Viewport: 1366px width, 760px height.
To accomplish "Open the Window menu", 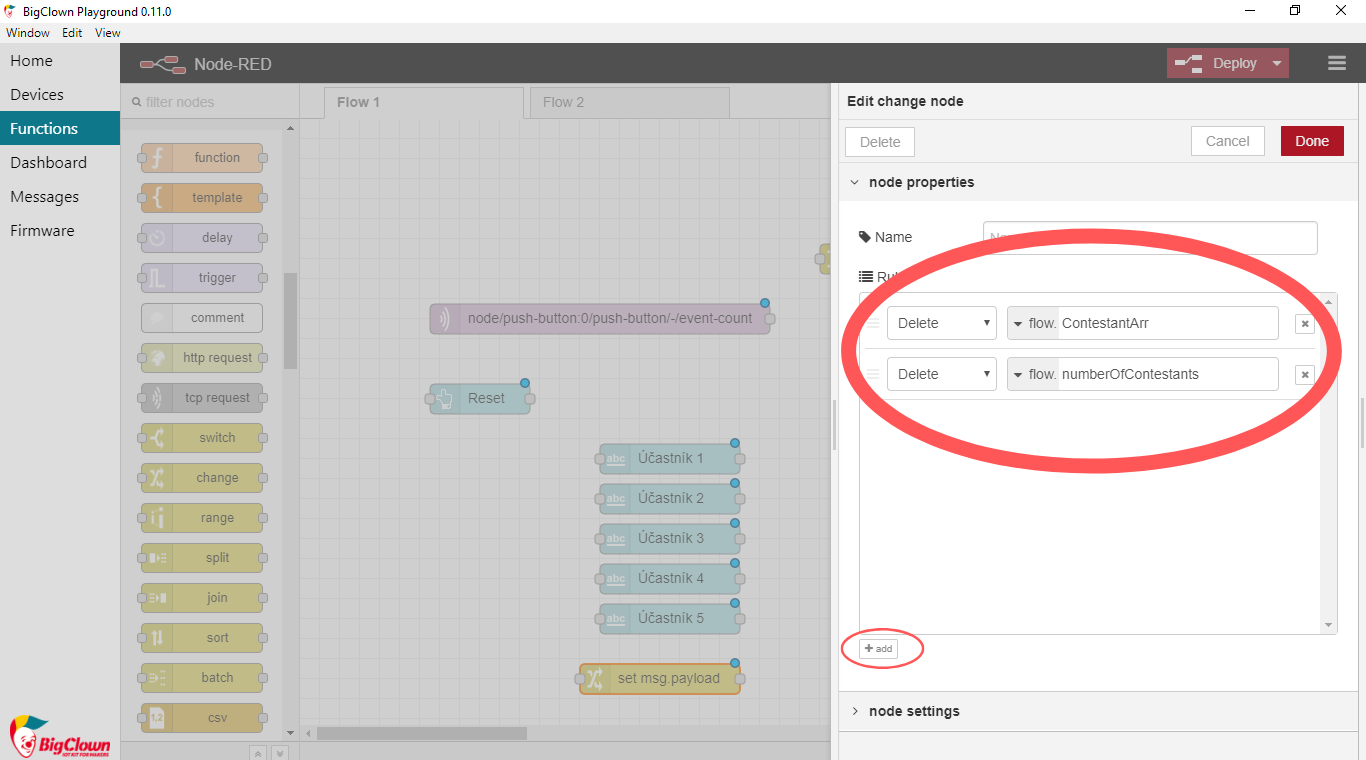I will coord(28,33).
